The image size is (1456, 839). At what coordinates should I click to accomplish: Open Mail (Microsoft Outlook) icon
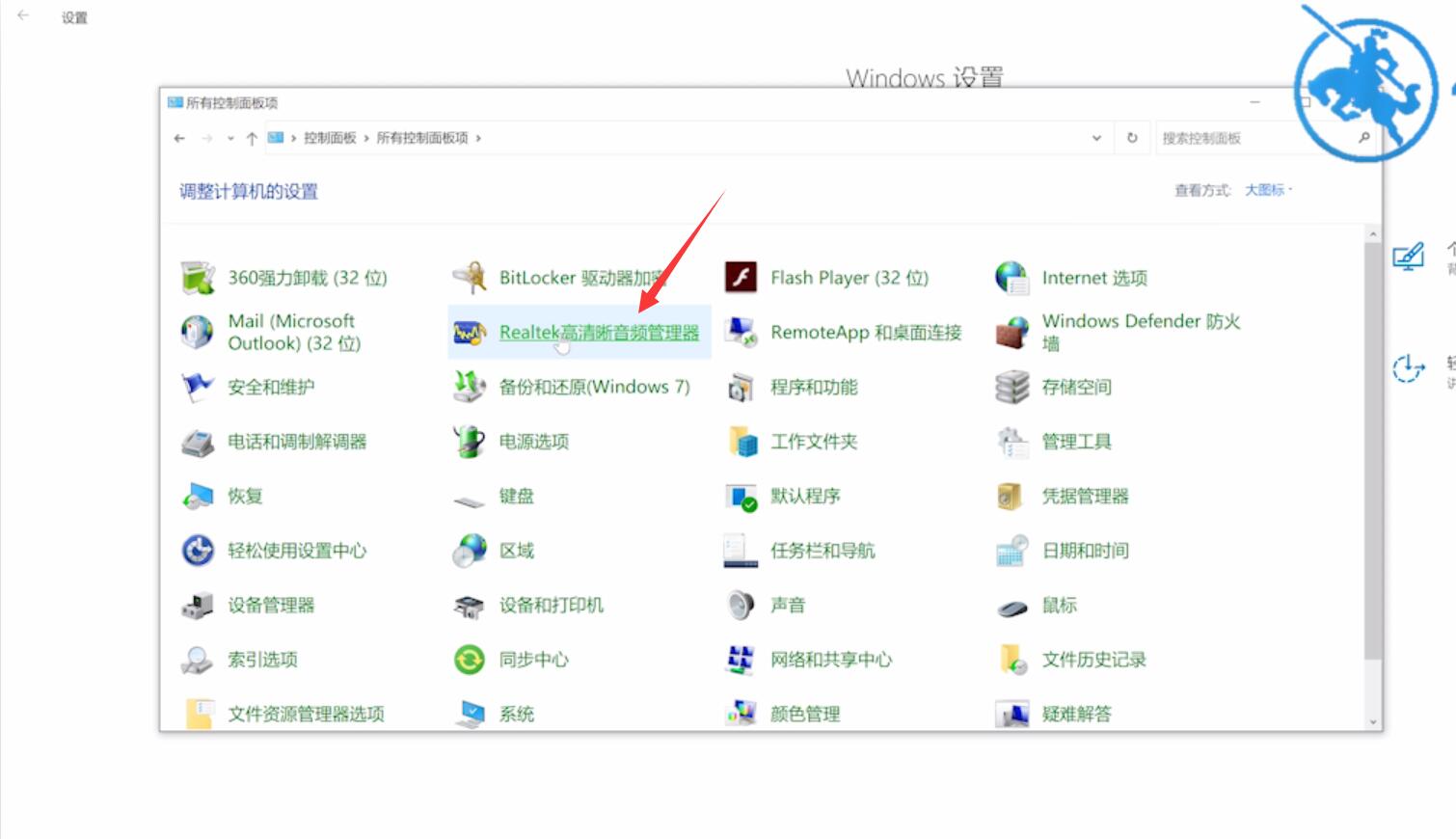(x=198, y=332)
